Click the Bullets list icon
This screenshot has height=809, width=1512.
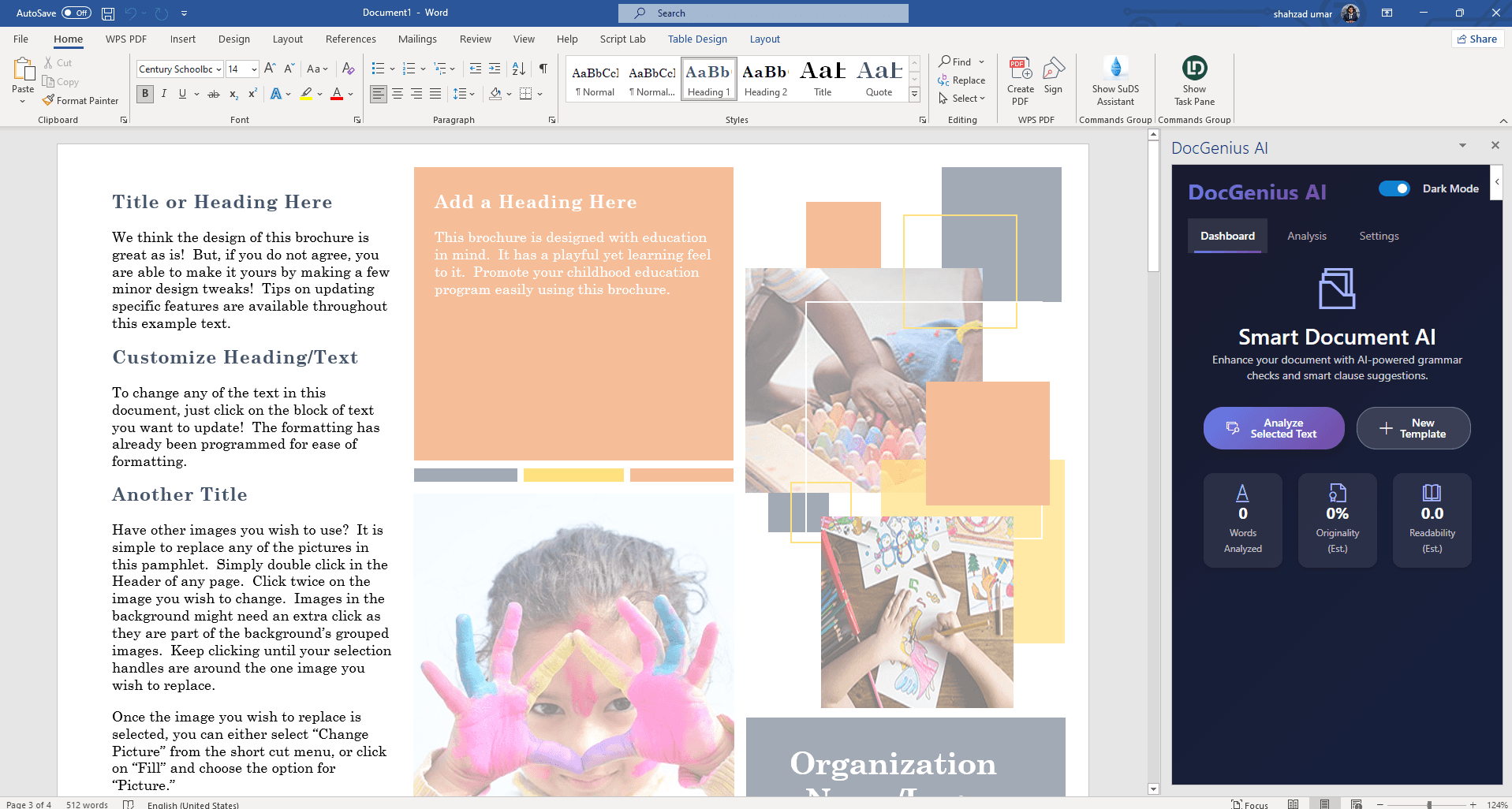[x=378, y=69]
